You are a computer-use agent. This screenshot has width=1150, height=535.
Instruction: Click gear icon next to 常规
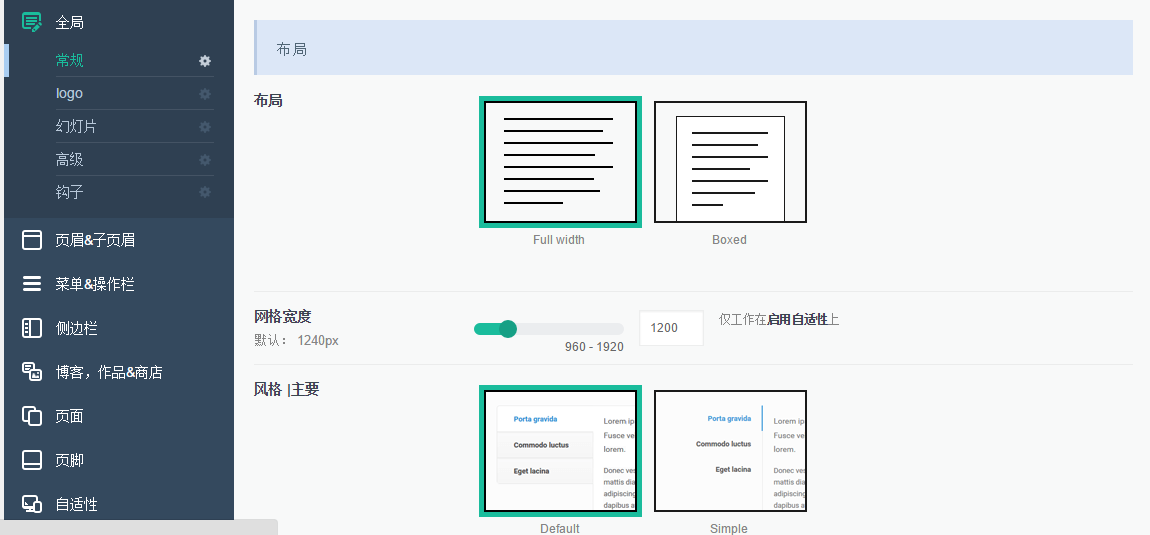[205, 61]
